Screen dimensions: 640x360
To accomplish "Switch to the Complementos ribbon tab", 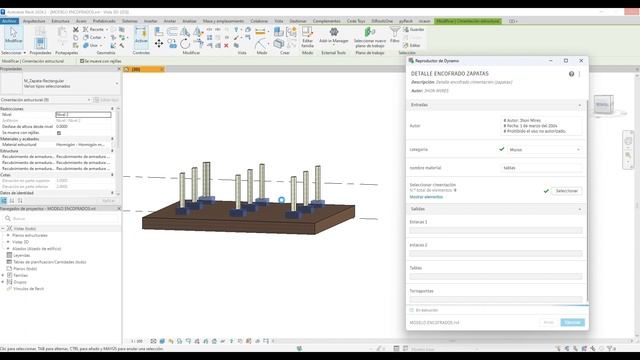I will point(326,21).
